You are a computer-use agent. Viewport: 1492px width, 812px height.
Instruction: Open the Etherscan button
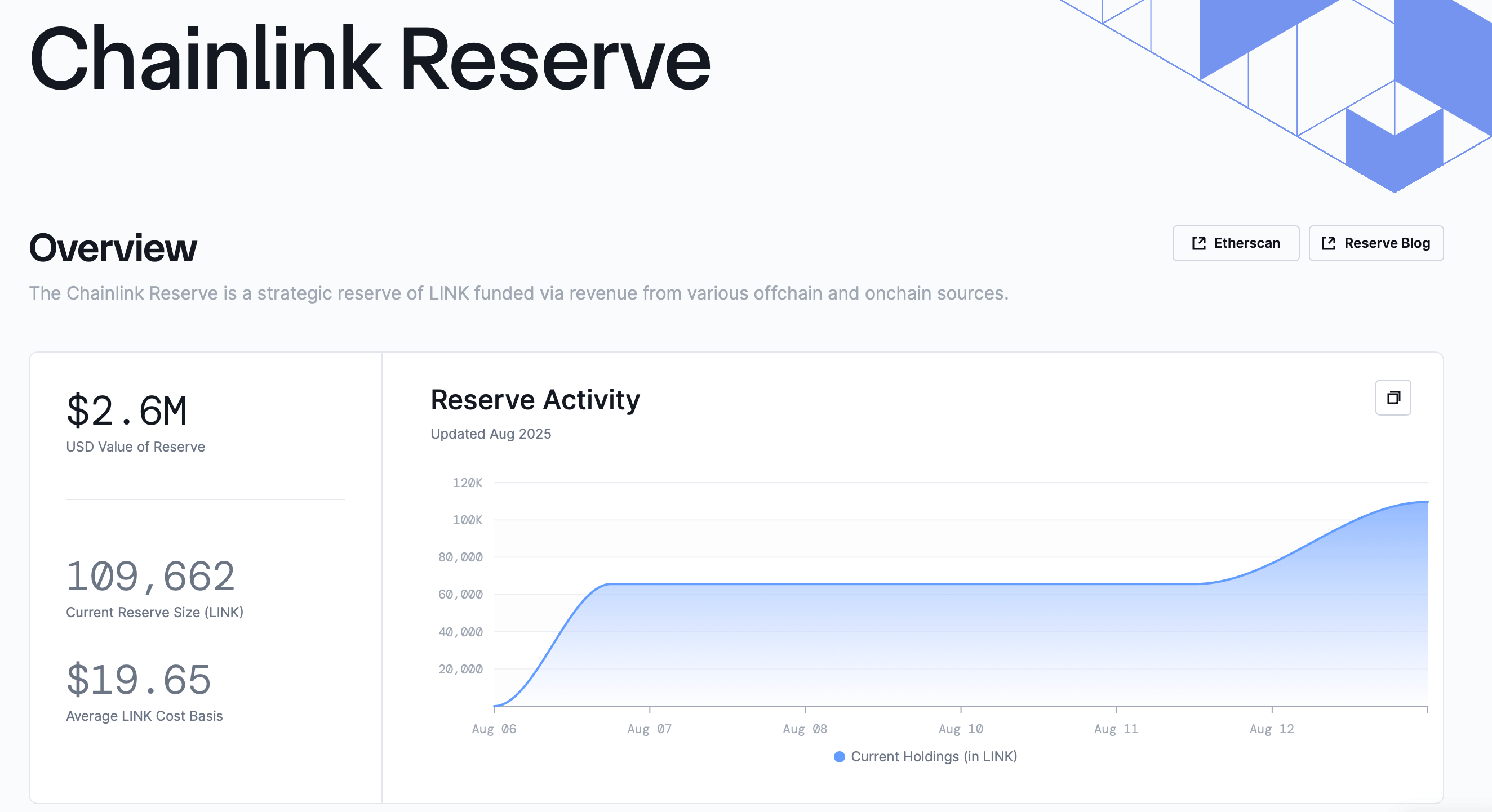(1236, 243)
